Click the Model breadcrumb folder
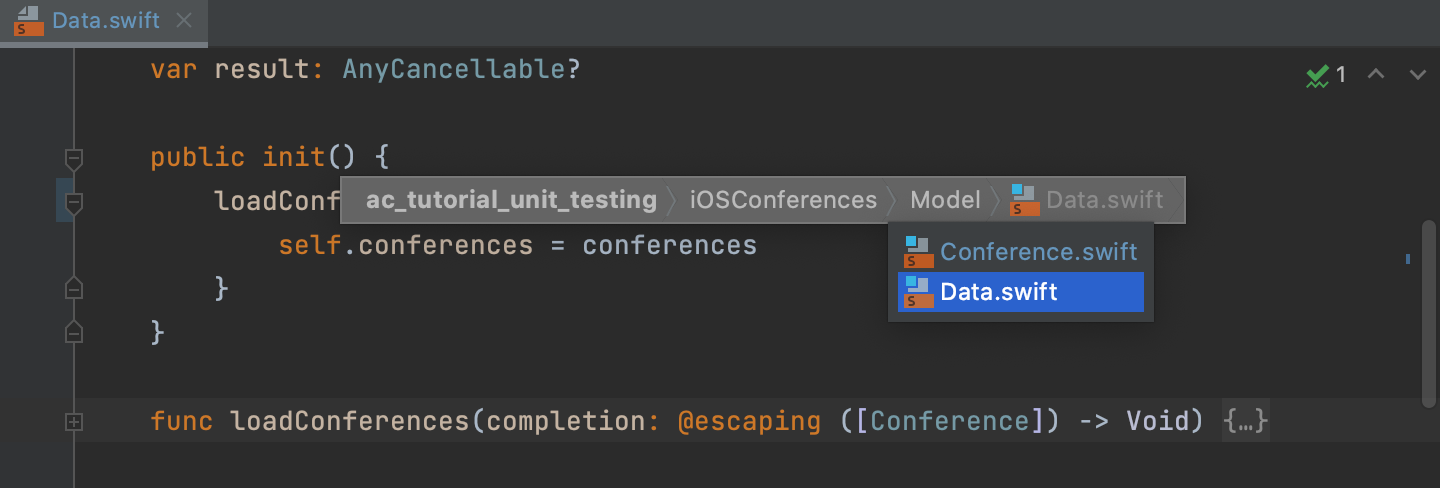 [x=945, y=200]
